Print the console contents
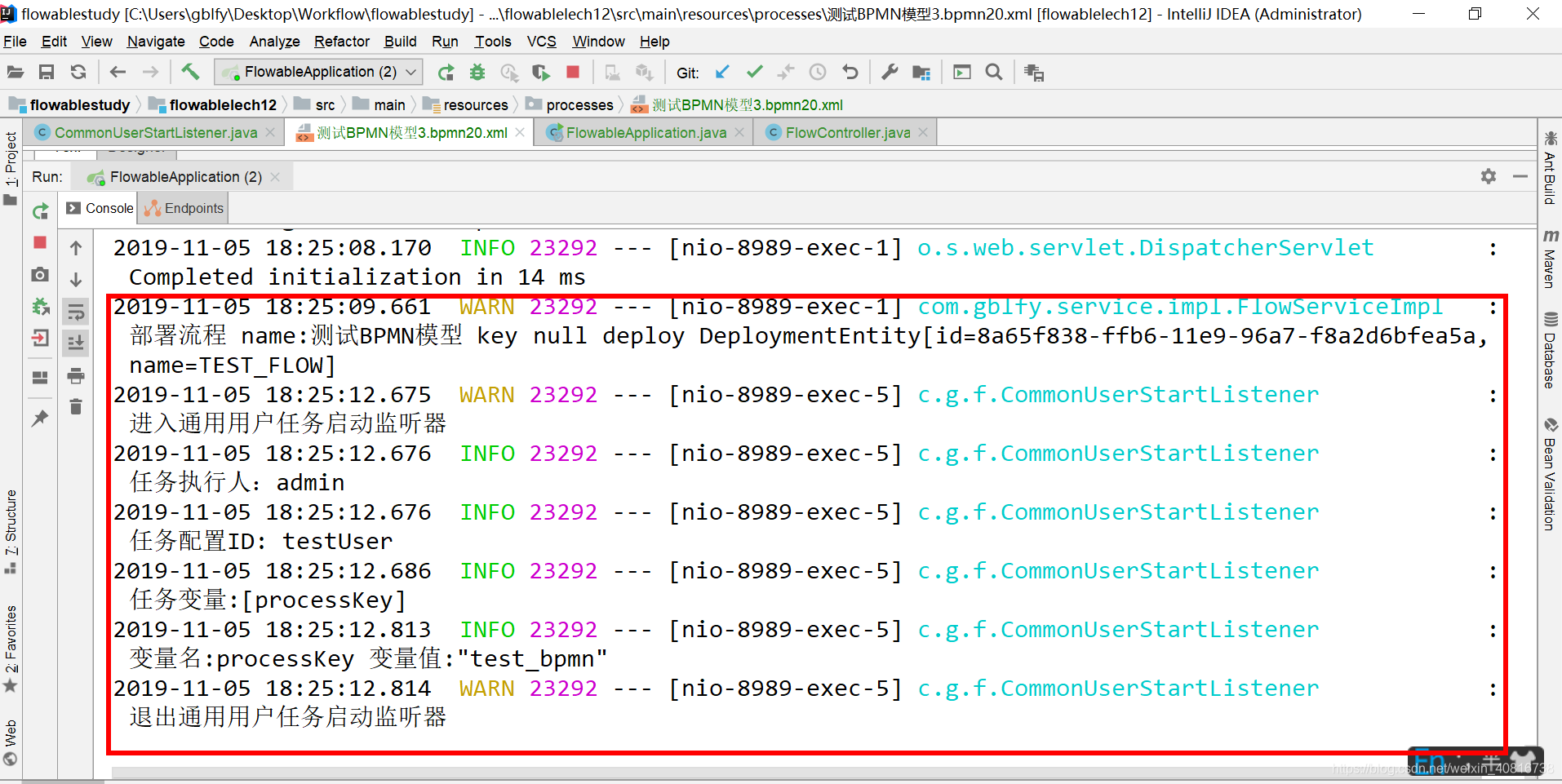The width and height of the screenshot is (1562, 784). [x=75, y=376]
